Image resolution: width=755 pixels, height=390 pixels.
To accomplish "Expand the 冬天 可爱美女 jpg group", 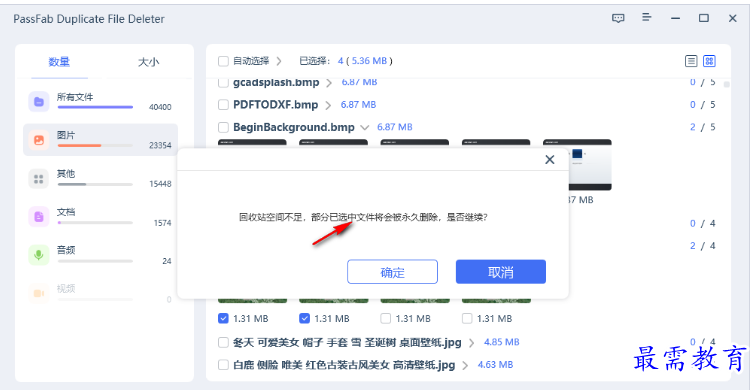I will pos(471,343).
